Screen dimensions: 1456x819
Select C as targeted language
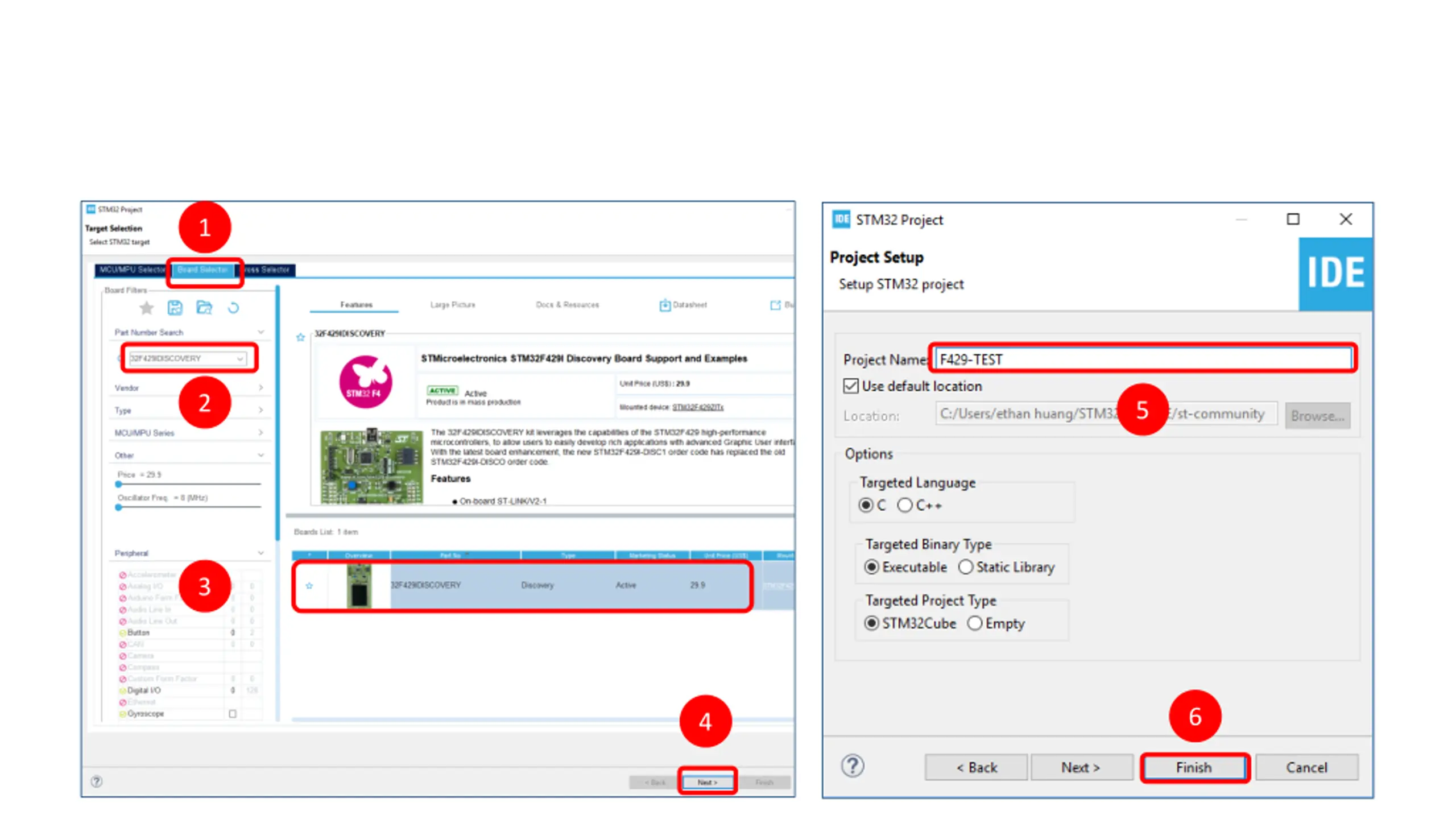[x=865, y=505]
